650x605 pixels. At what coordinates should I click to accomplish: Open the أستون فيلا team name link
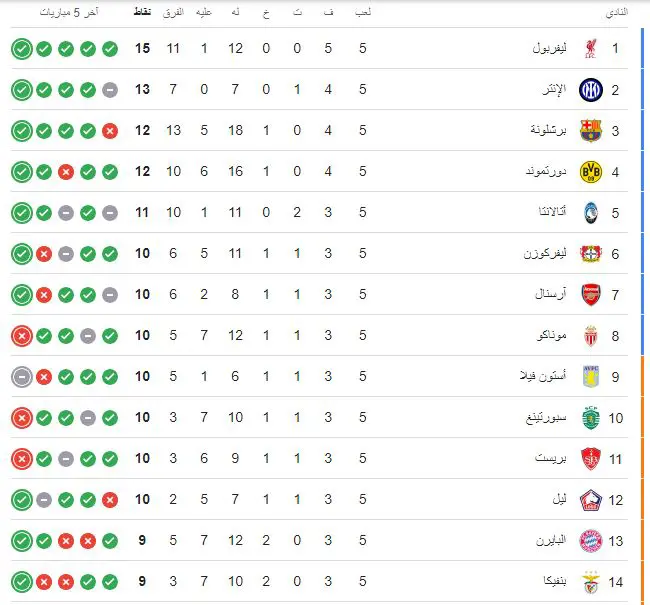(x=543, y=376)
